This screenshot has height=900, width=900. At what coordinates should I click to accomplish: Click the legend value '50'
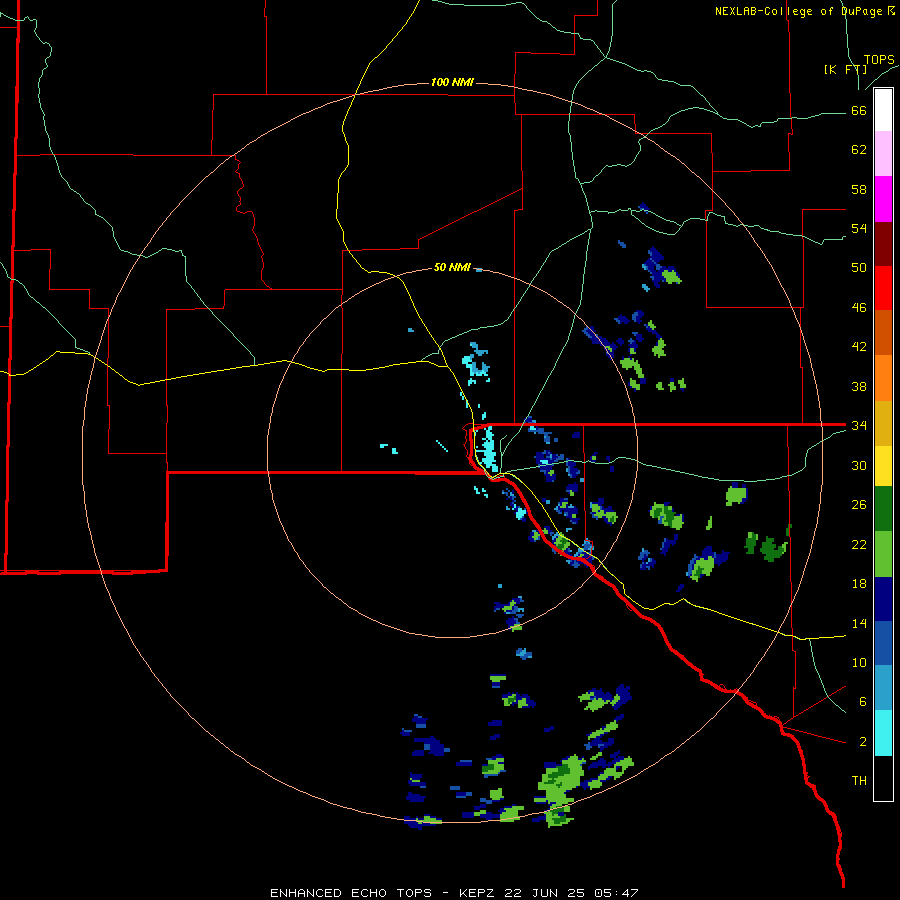tap(859, 268)
